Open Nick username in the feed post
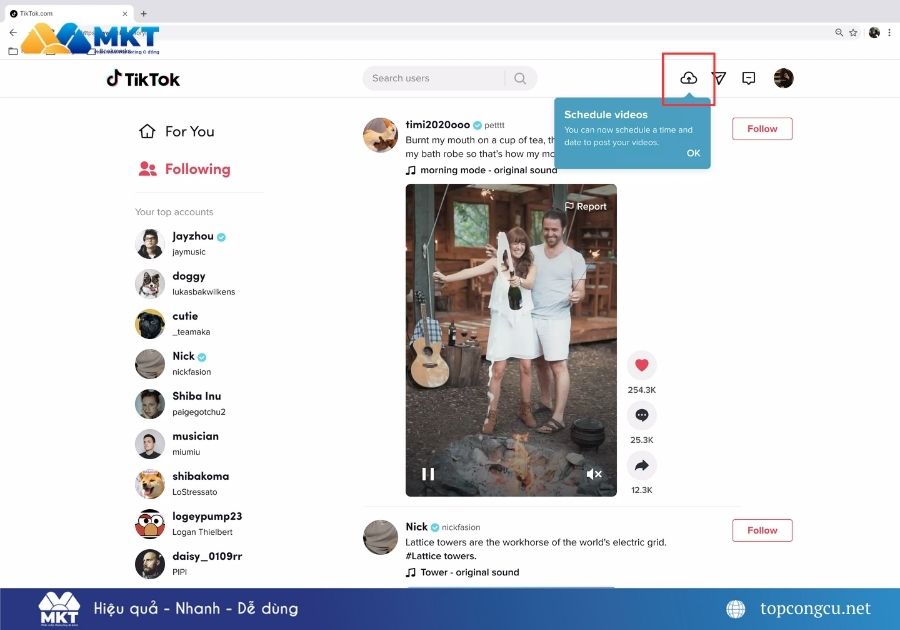Viewport: 900px width, 630px height. [416, 527]
